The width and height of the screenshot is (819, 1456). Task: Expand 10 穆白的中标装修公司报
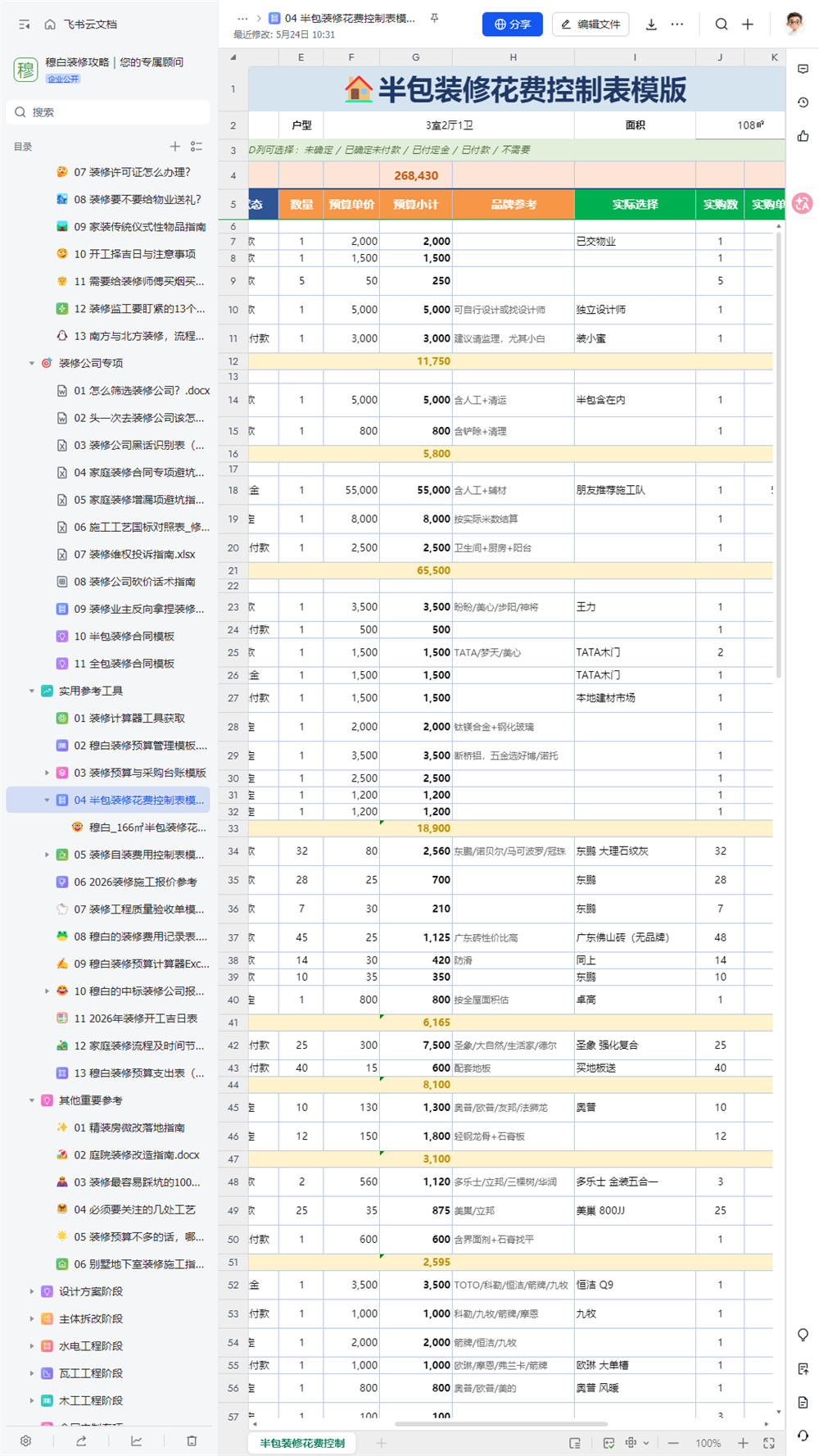[47, 991]
